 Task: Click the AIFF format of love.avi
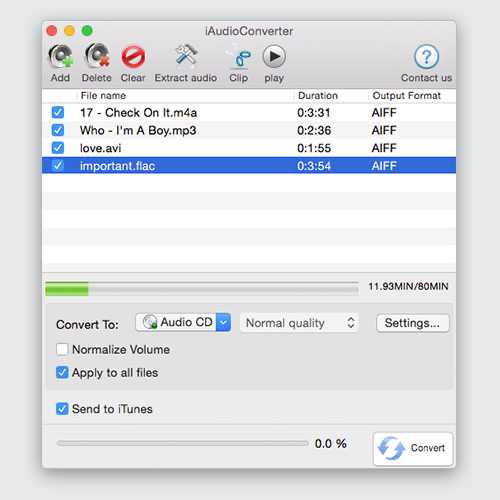(x=384, y=148)
